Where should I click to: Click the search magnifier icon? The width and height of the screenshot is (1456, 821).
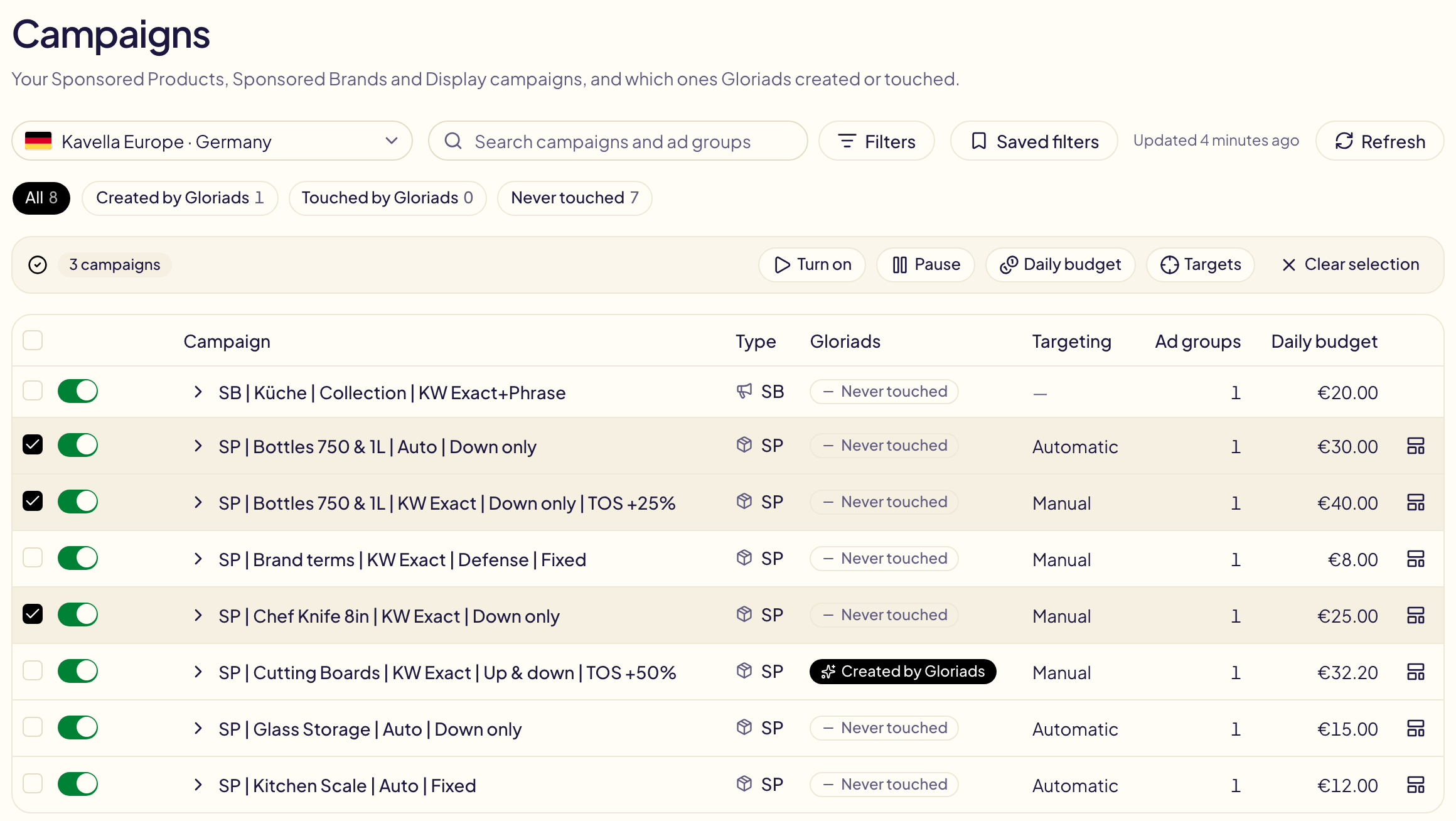[x=453, y=141]
